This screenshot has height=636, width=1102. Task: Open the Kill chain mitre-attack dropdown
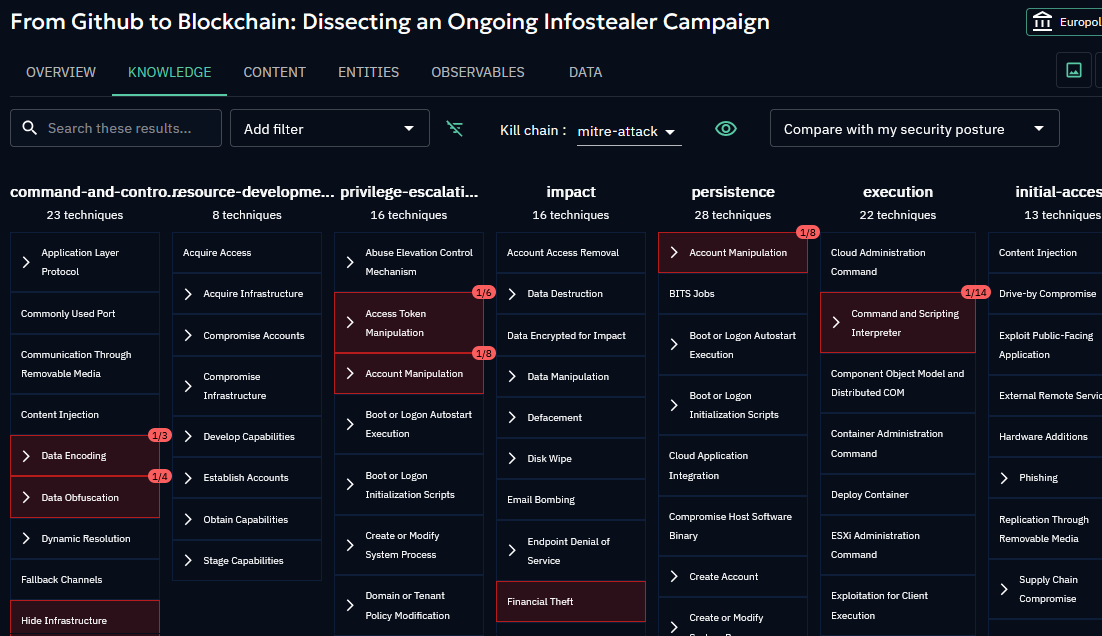tap(629, 131)
